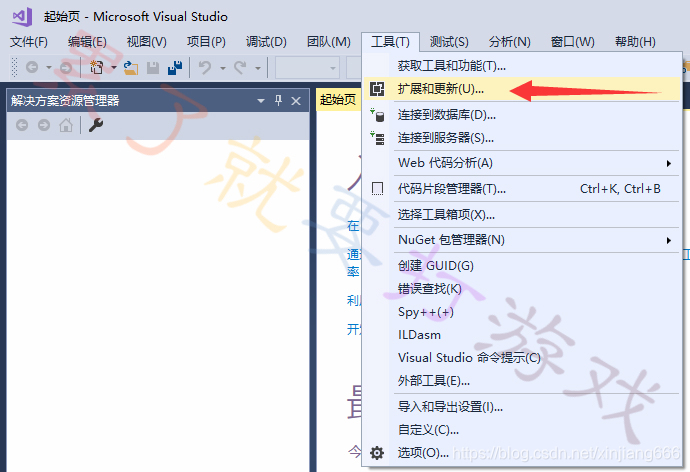
Task: Click the save toolbar icon
Action: point(153,67)
